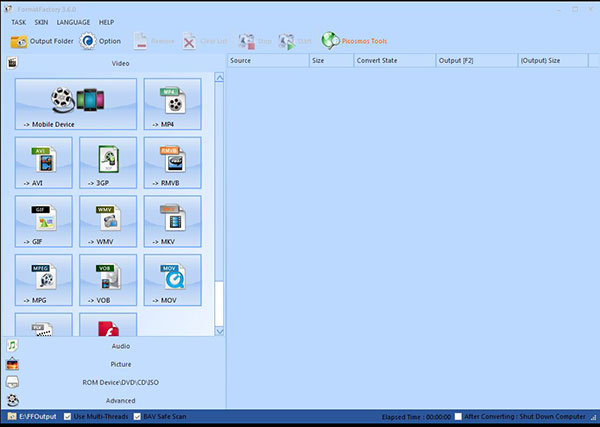Click the Convert State column header
Viewport: 600px width, 427px height.
(395, 60)
